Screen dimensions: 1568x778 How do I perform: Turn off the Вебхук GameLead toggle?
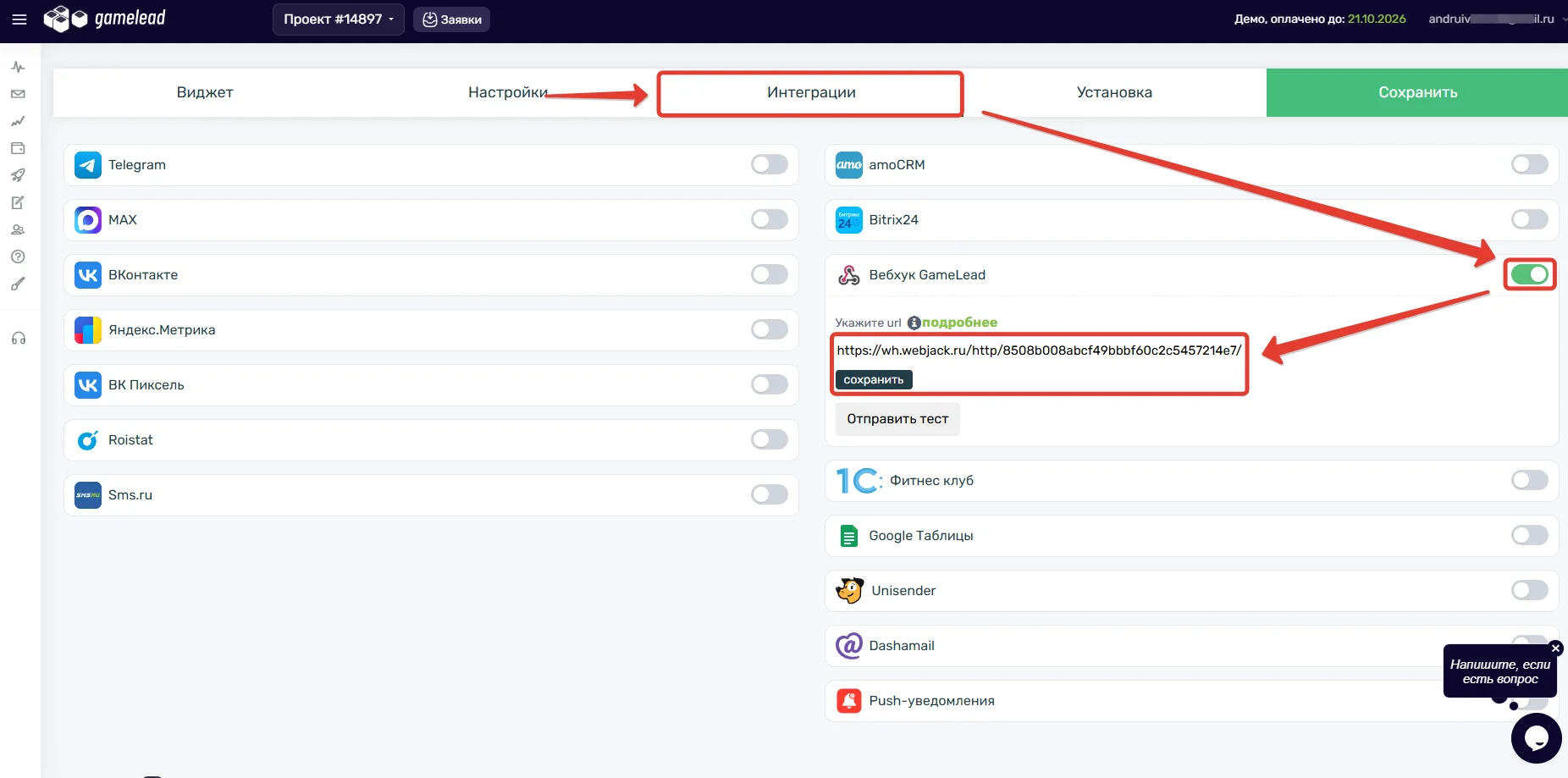tap(1530, 274)
